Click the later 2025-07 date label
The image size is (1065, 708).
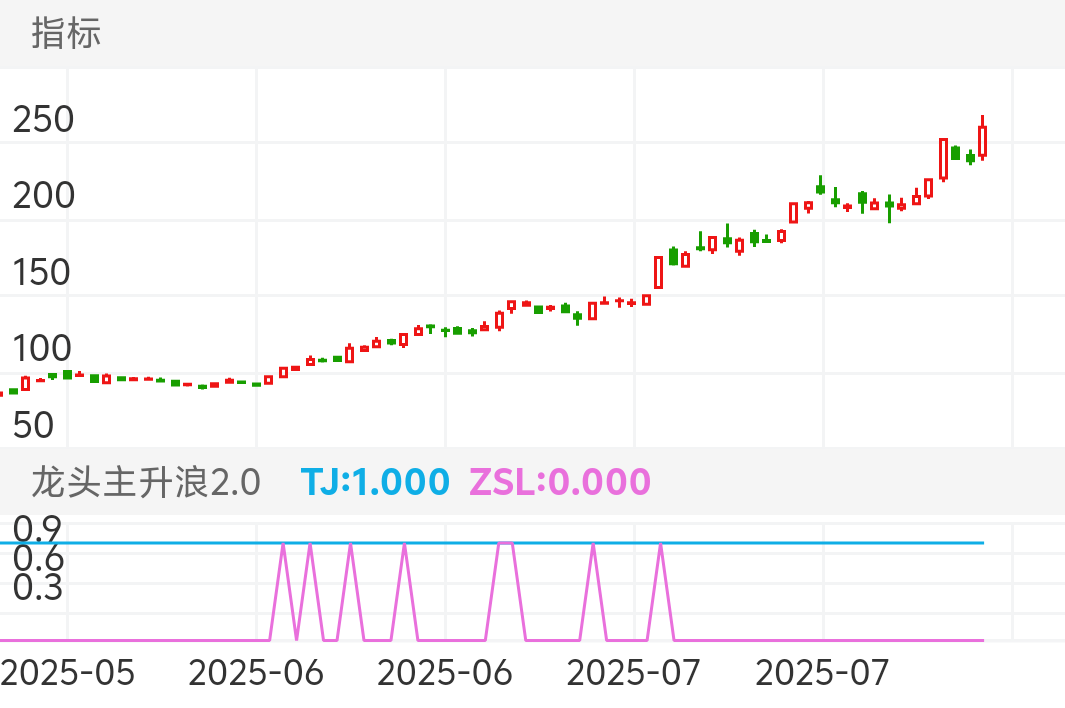pyautogui.click(x=823, y=673)
